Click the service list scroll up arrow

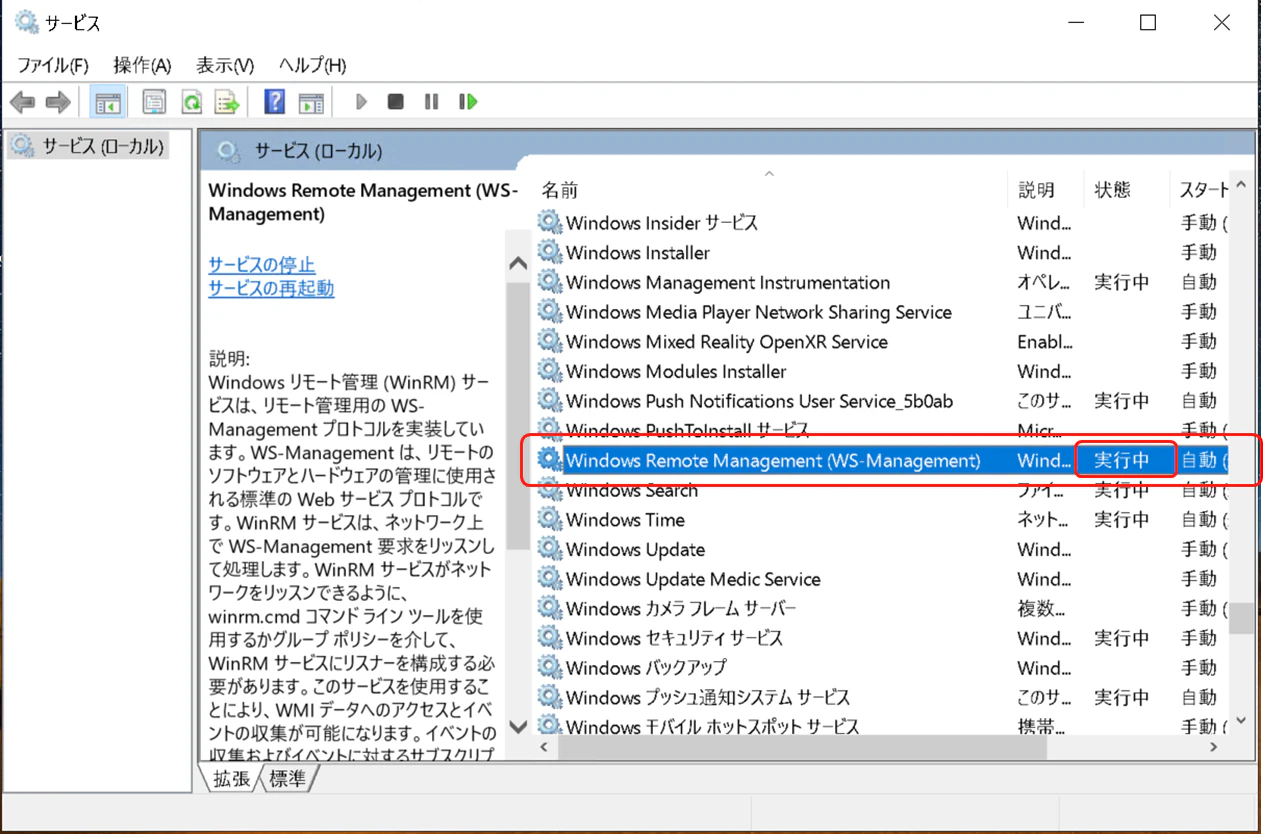1241,185
